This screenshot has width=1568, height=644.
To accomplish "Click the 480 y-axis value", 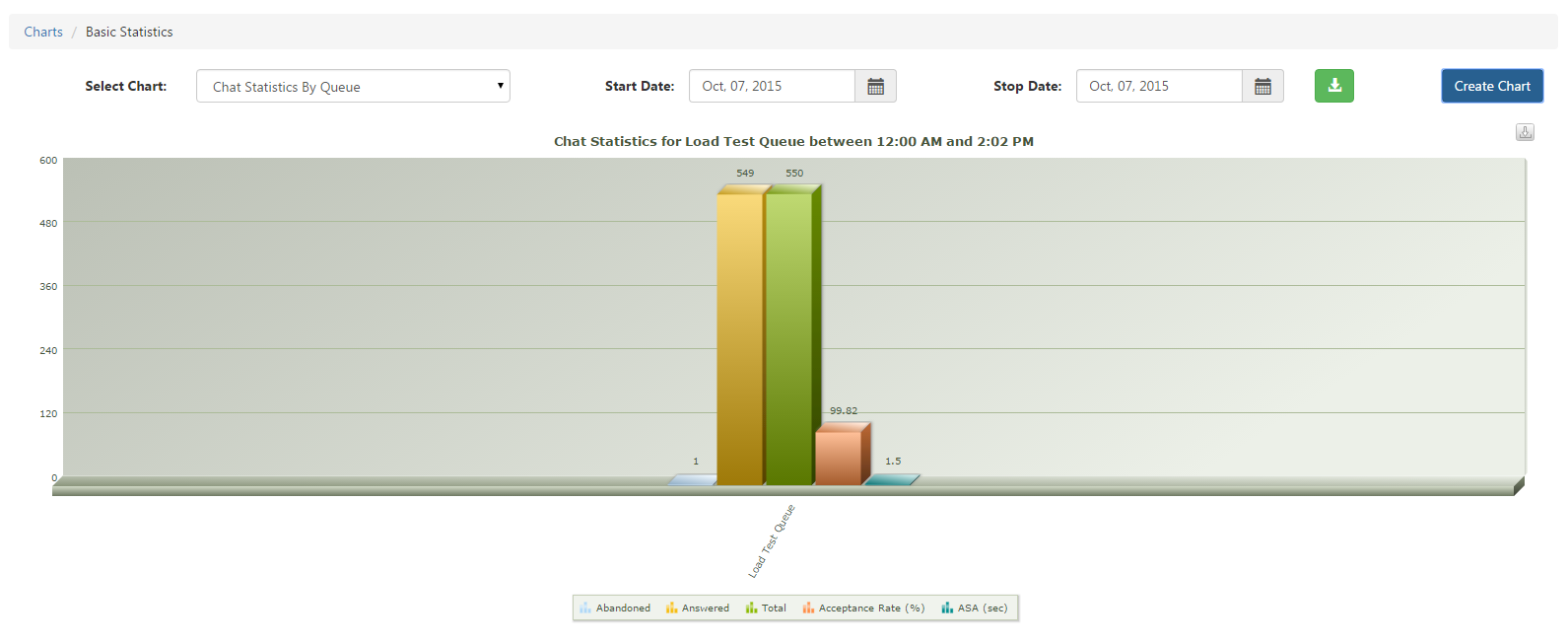I will point(48,223).
